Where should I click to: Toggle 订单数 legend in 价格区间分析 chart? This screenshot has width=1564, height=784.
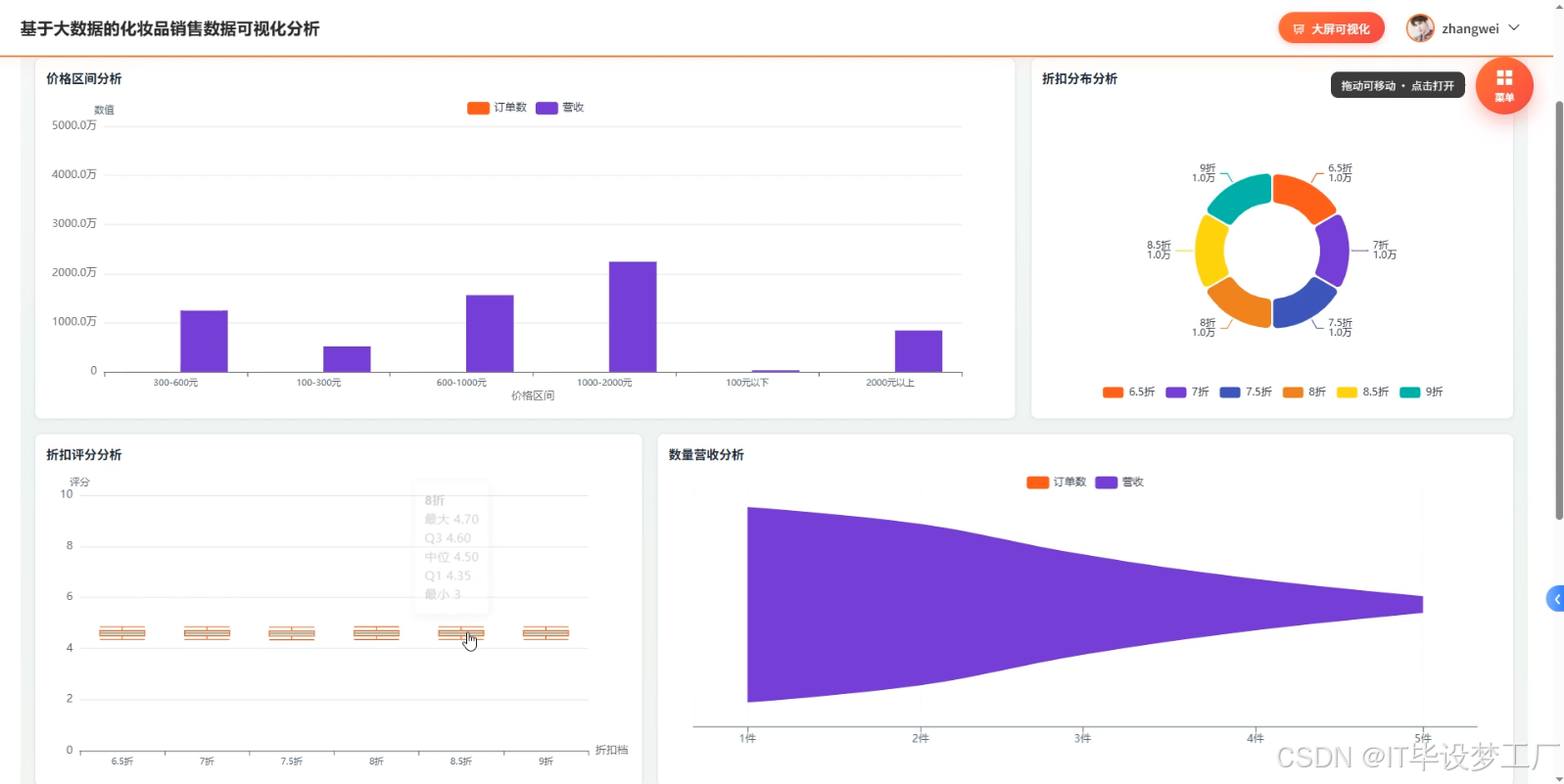click(x=497, y=108)
